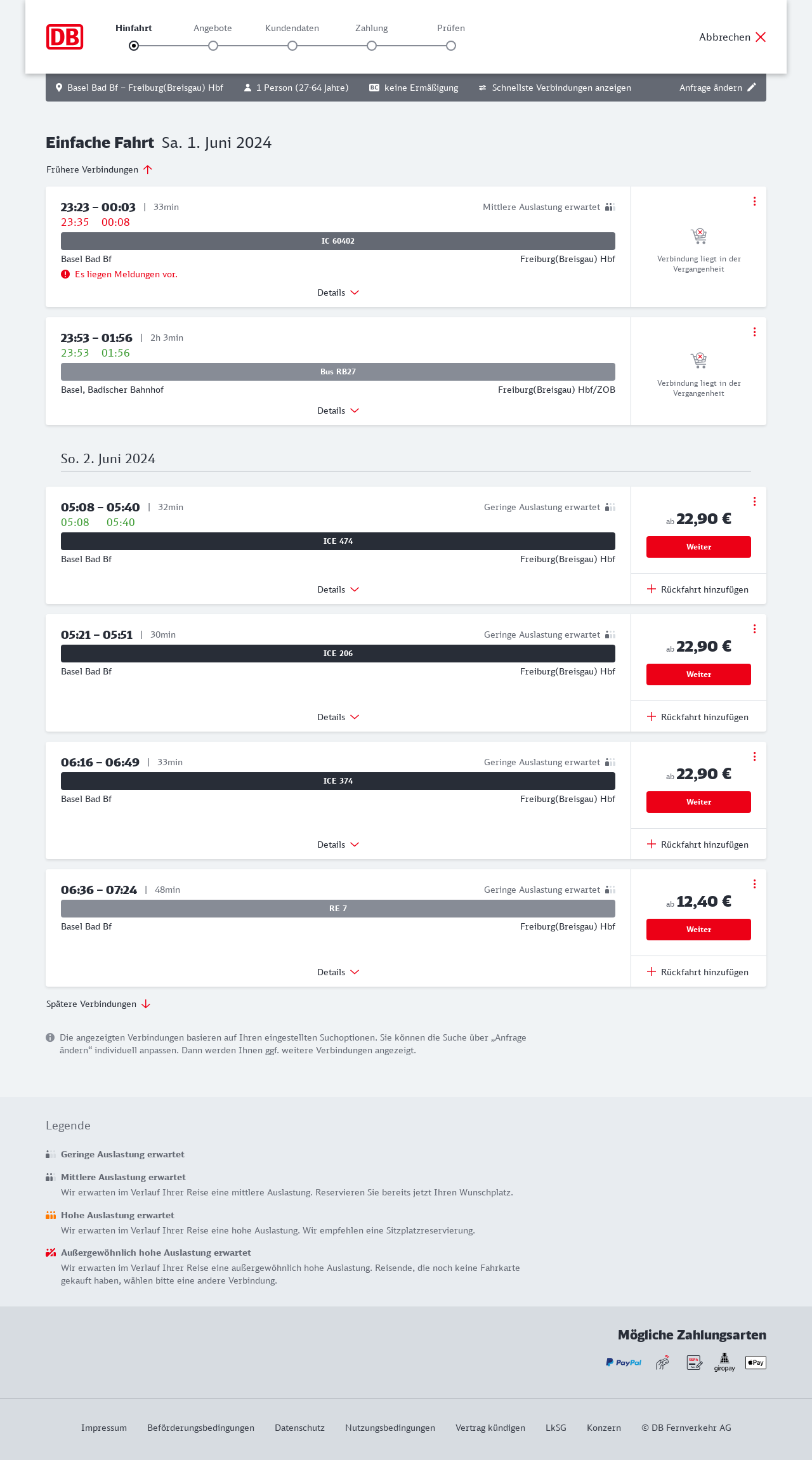Select the Zahlung step in progress bar
This screenshot has height=1460, width=812.
(372, 46)
